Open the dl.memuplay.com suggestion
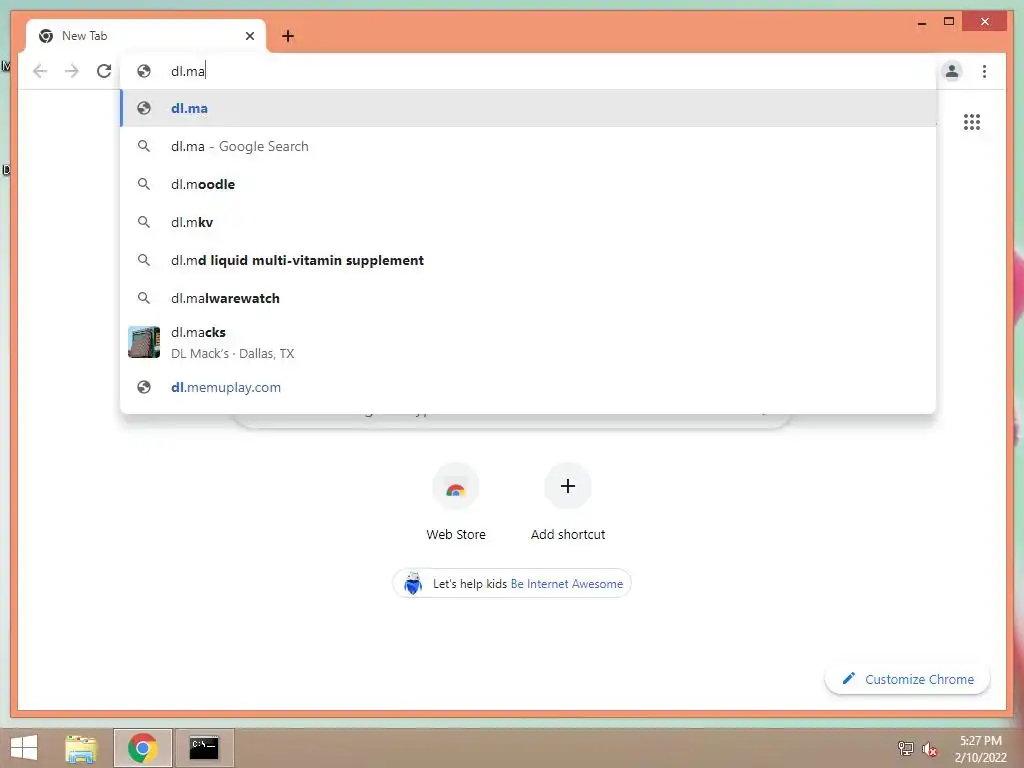 pyautogui.click(x=528, y=387)
